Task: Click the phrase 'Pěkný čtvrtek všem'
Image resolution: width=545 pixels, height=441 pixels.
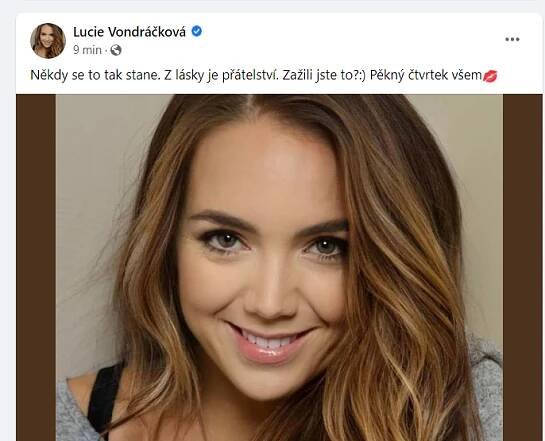Action: 426,75
